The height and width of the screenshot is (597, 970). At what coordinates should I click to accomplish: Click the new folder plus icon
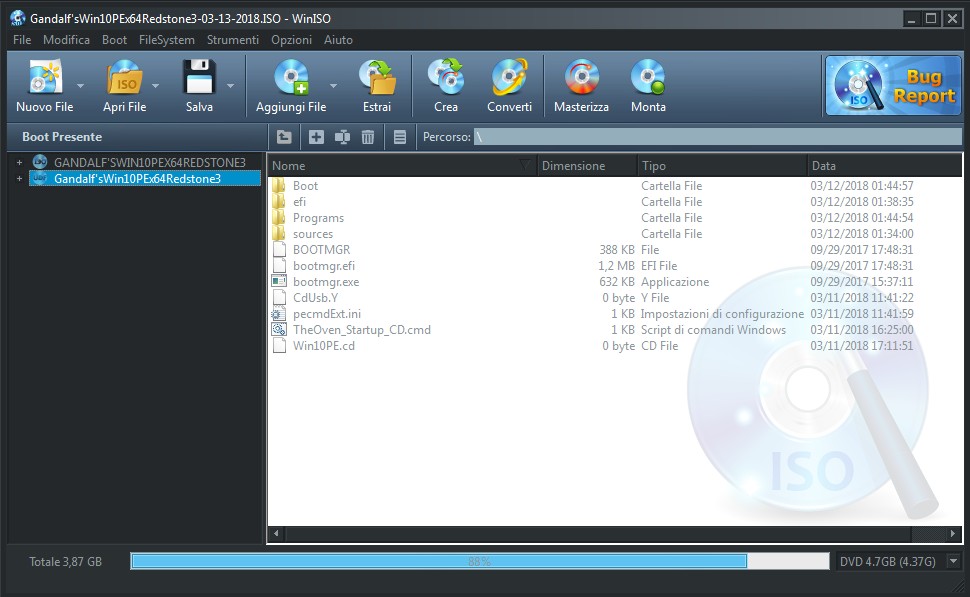[x=316, y=137]
